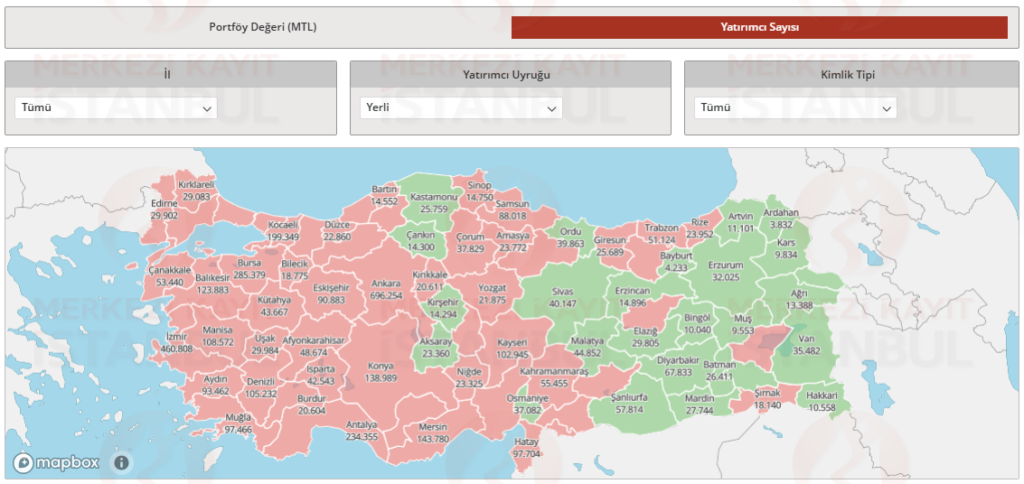Click Hatay province 97.704
The height and width of the screenshot is (484, 1024).
pyautogui.click(x=526, y=447)
